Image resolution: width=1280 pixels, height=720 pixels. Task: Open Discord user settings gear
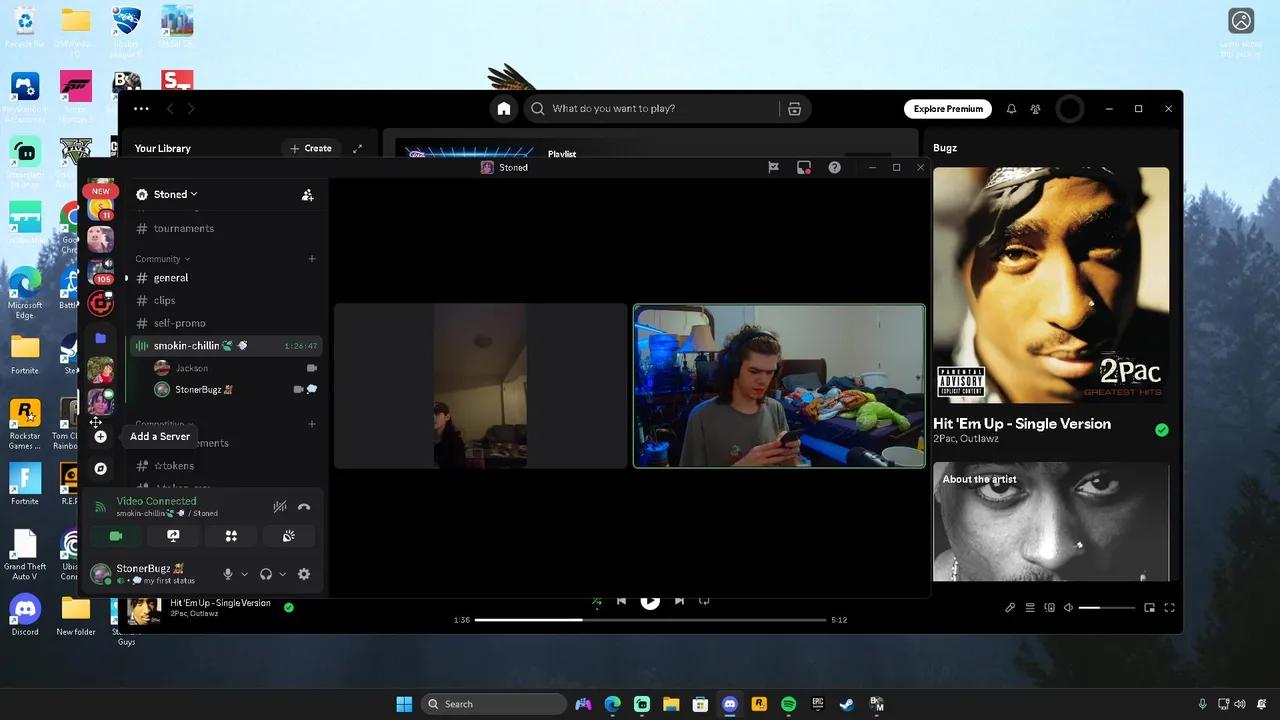tap(304, 573)
